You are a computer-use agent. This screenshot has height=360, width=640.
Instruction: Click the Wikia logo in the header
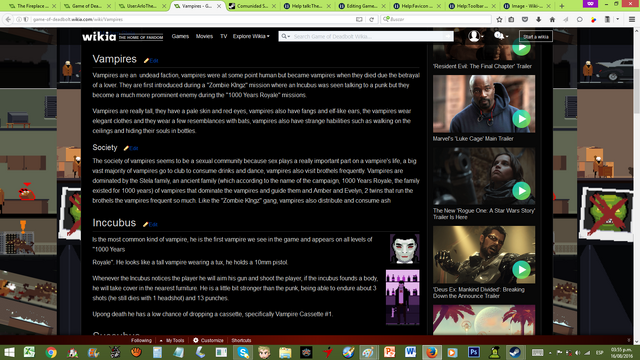[x=99, y=36]
